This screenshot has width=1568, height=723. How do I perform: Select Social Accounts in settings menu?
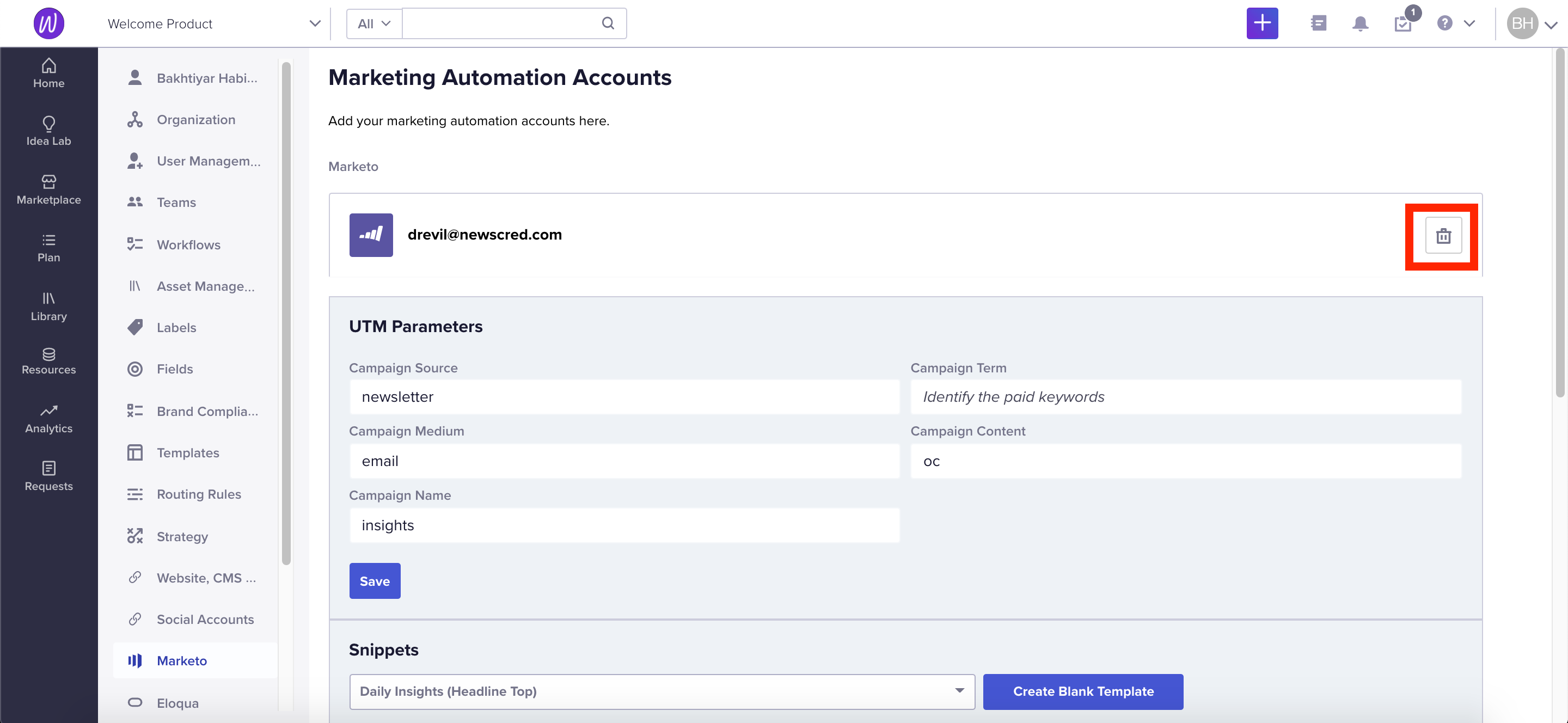click(x=195, y=619)
